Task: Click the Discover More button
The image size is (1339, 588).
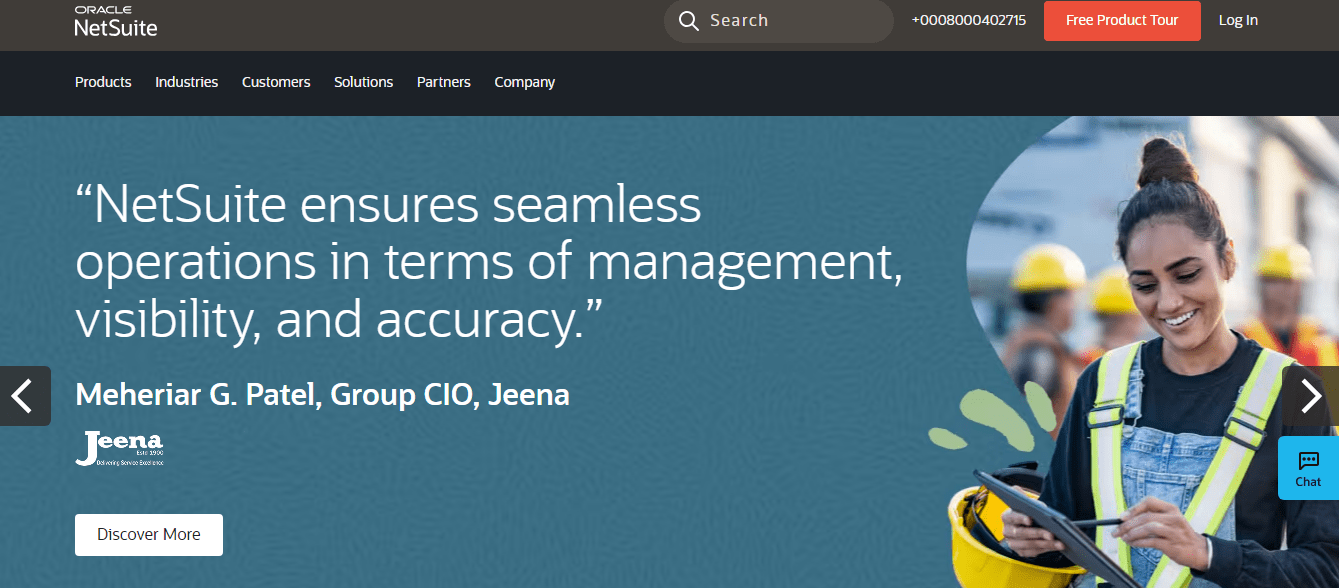Action: (x=148, y=535)
